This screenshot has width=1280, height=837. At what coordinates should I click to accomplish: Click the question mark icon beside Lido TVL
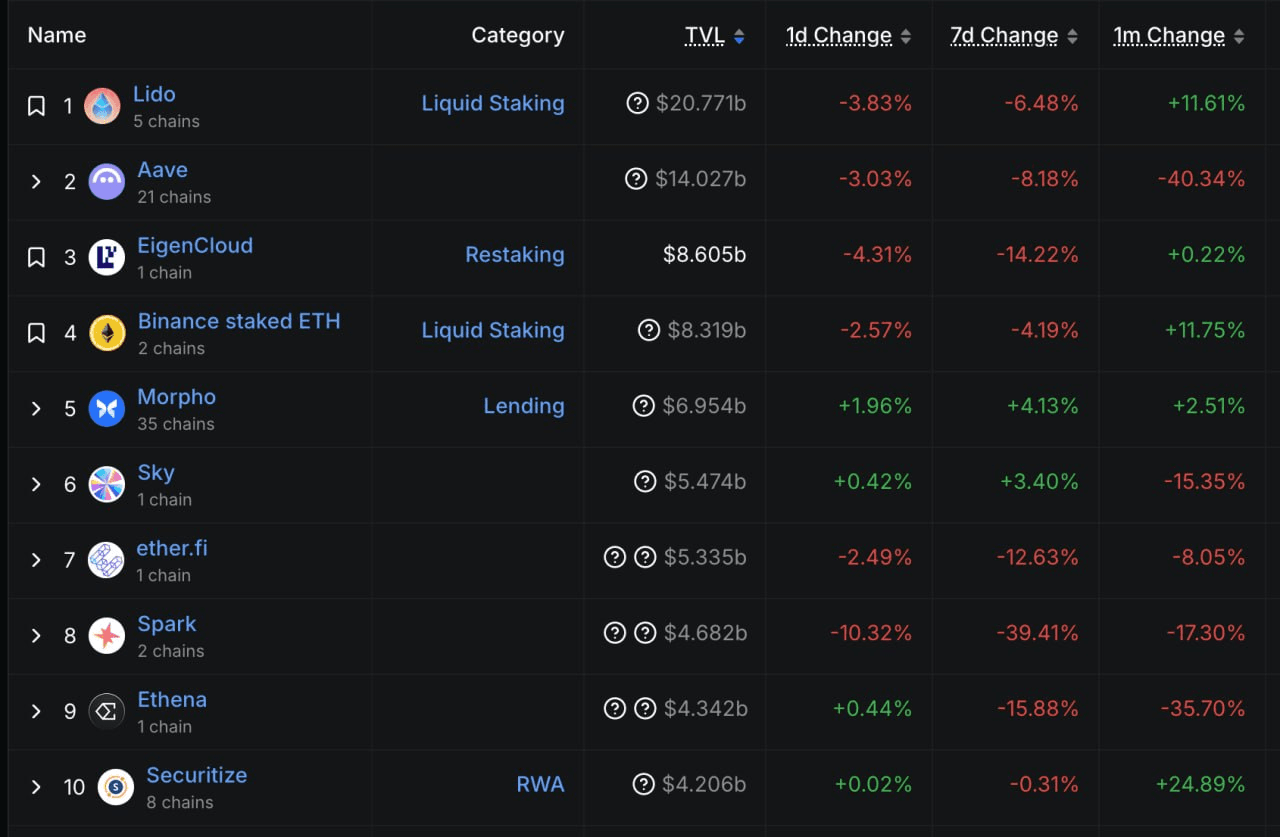(638, 103)
